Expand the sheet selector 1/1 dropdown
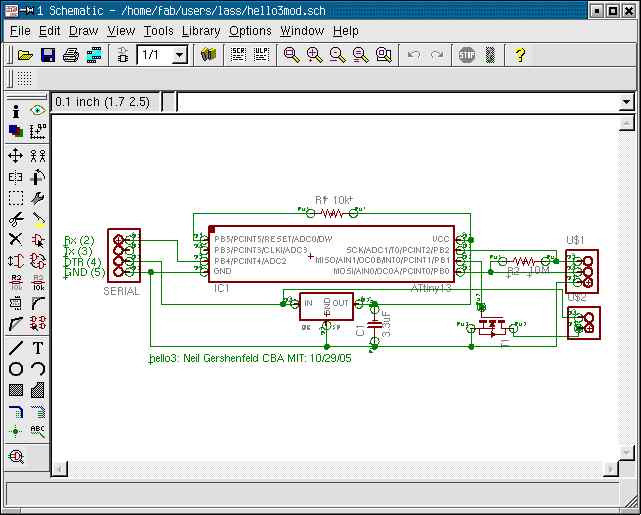 click(x=179, y=55)
